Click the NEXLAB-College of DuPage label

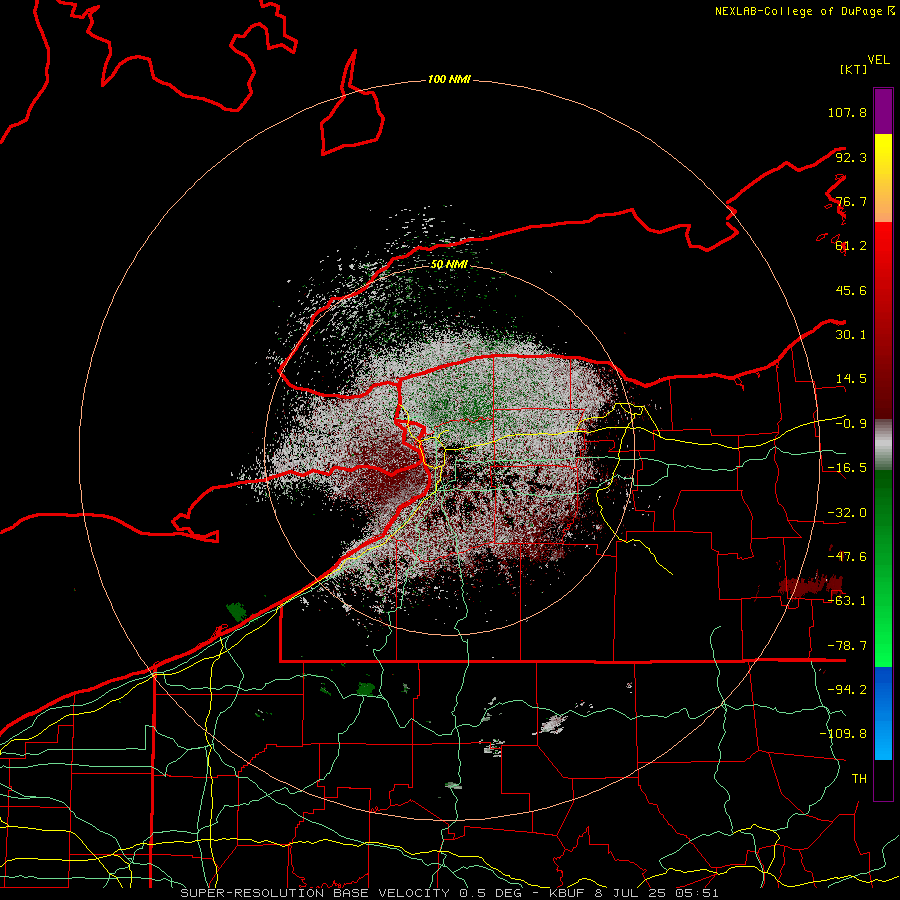804,11
